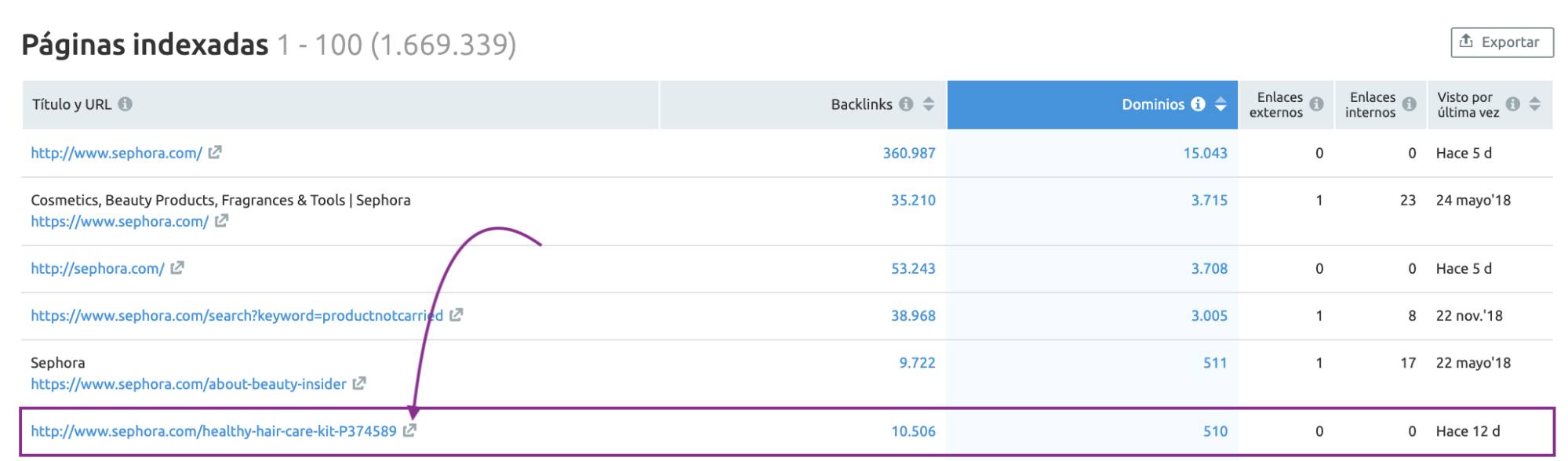The image size is (1568, 461).
Task: Sort table by Backlinks column arrows
Action: coord(929,103)
